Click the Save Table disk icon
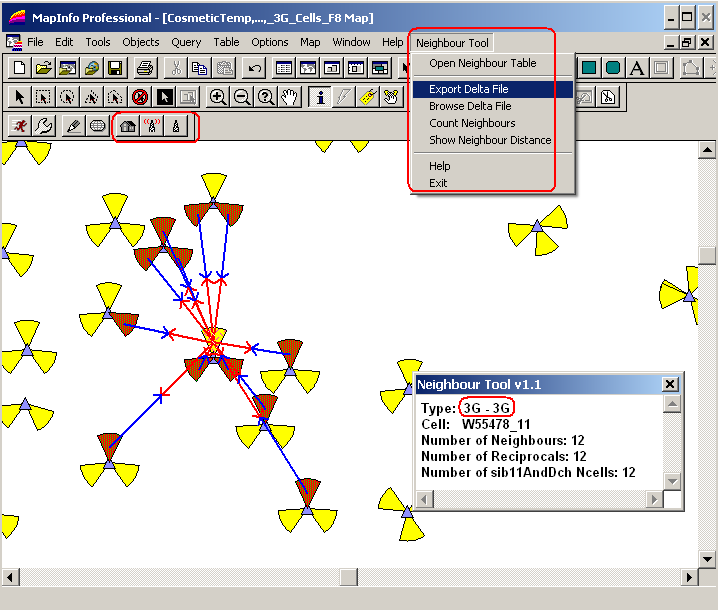Image resolution: width=718 pixels, height=610 pixels. 115,68
